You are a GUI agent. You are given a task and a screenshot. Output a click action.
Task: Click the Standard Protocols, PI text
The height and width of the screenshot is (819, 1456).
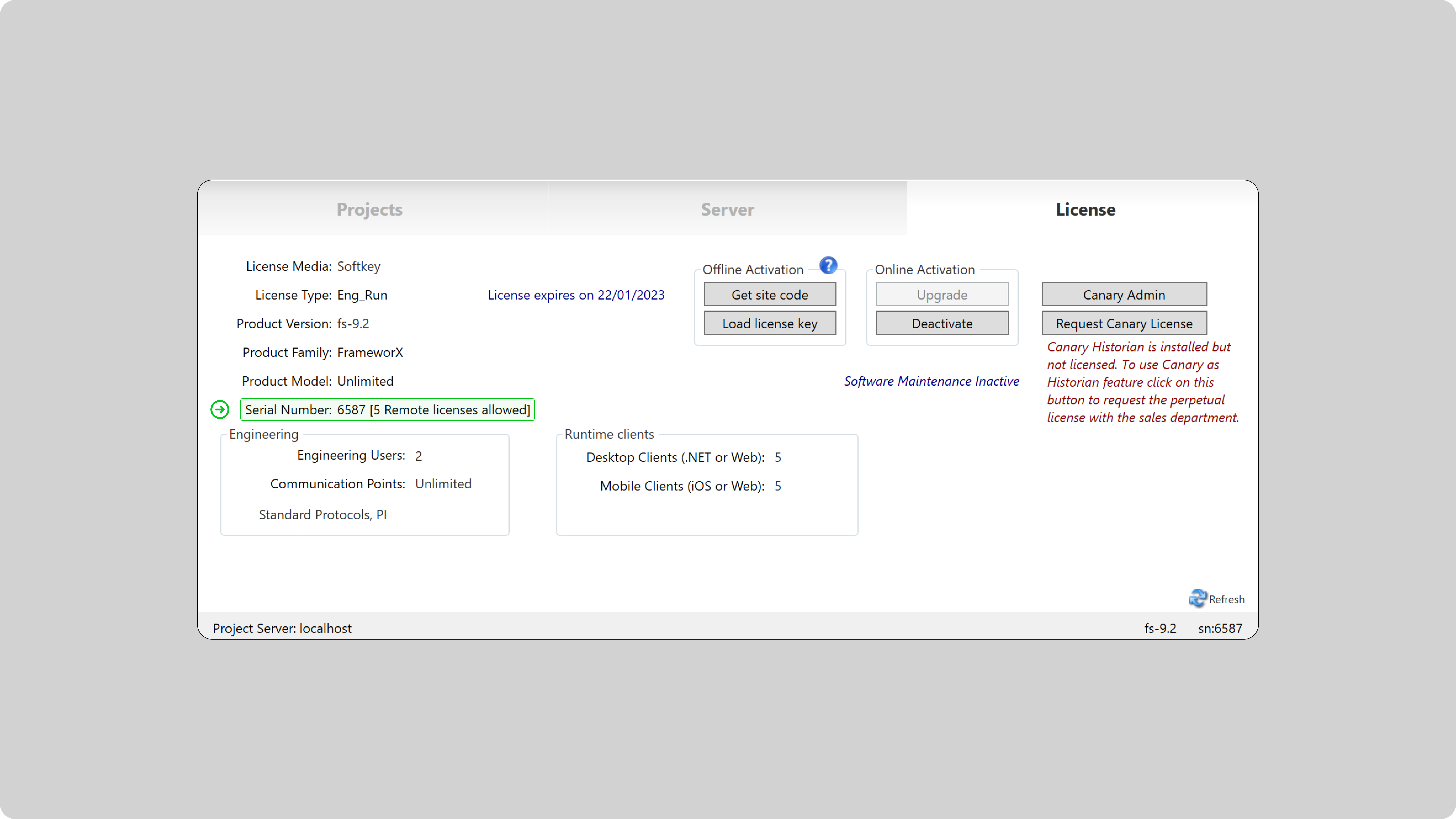pos(323,515)
